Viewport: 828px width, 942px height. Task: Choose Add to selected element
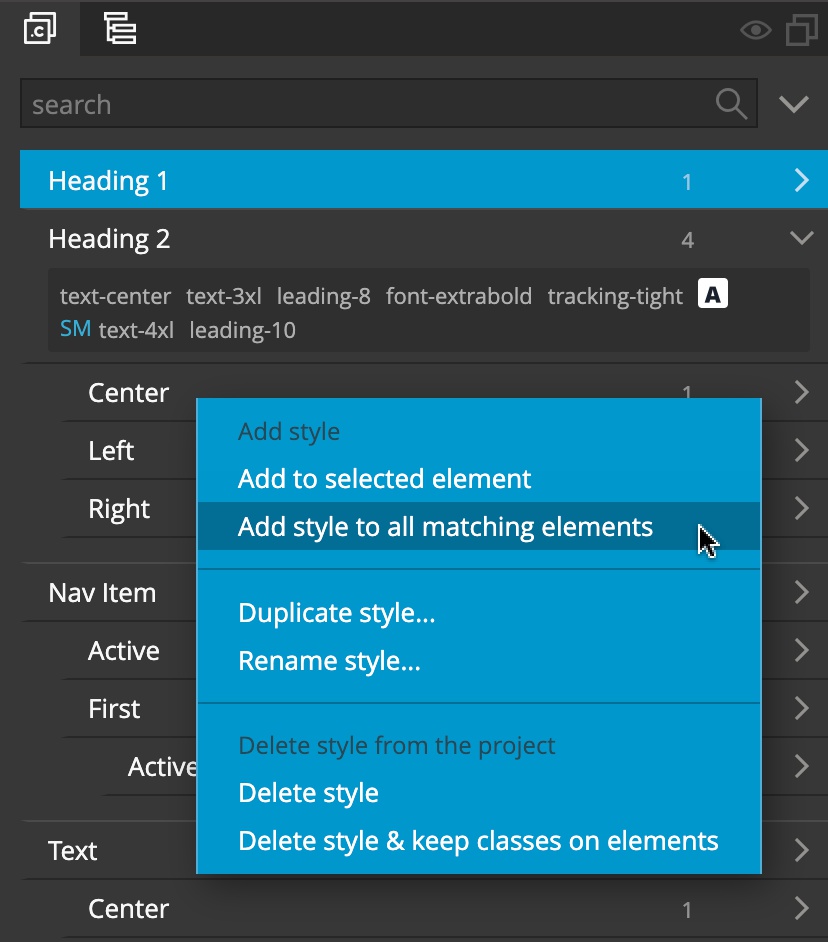point(384,479)
